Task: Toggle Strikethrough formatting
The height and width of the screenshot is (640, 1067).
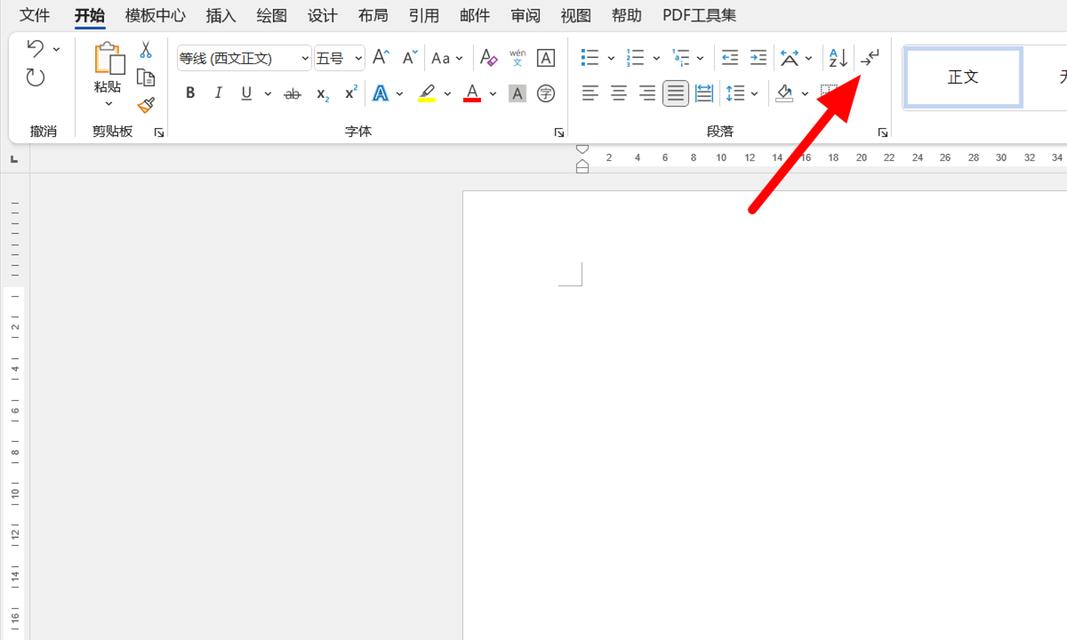Action: point(293,94)
